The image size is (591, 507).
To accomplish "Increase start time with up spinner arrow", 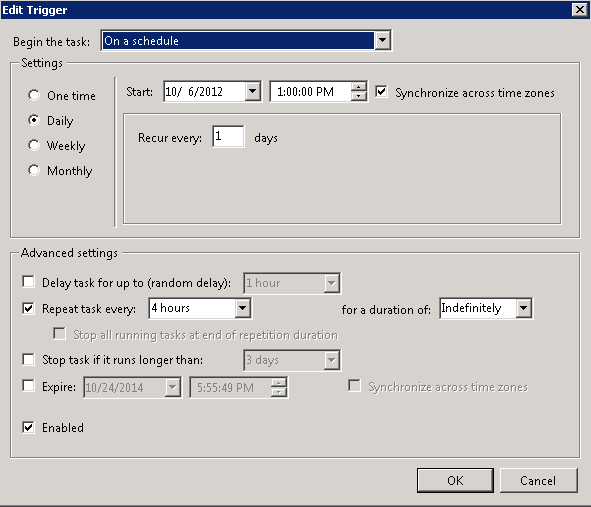I will click(x=358, y=87).
